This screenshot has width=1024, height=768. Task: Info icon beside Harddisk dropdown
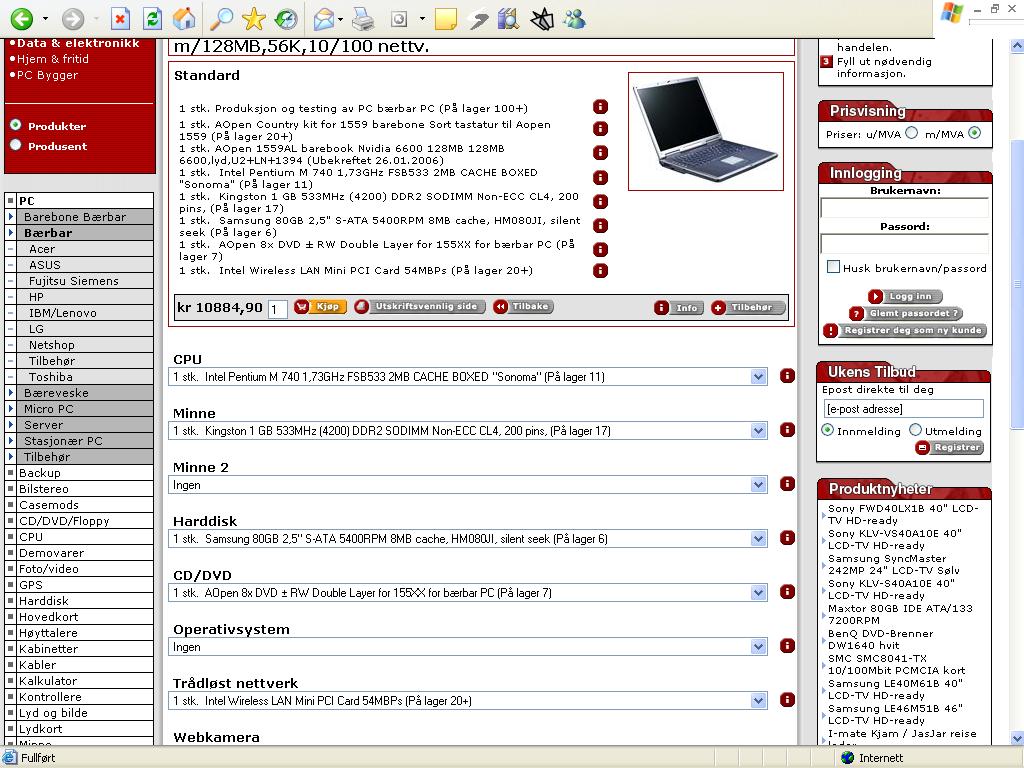point(788,537)
